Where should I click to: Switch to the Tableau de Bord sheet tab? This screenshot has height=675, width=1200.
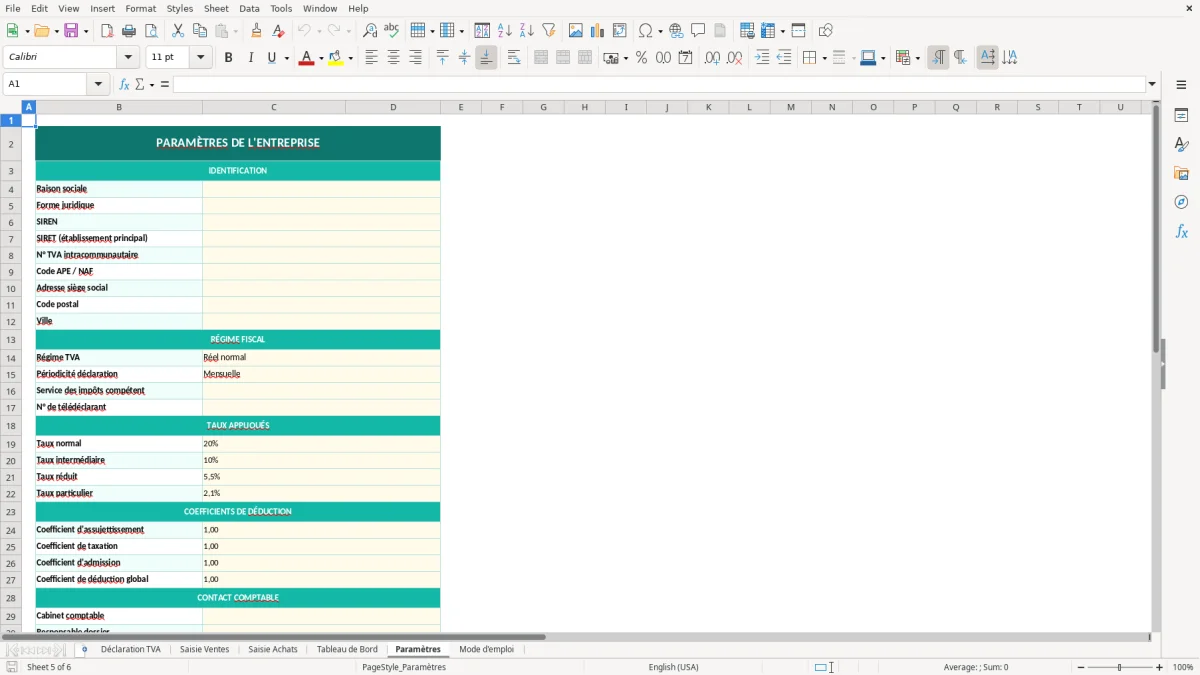347,649
